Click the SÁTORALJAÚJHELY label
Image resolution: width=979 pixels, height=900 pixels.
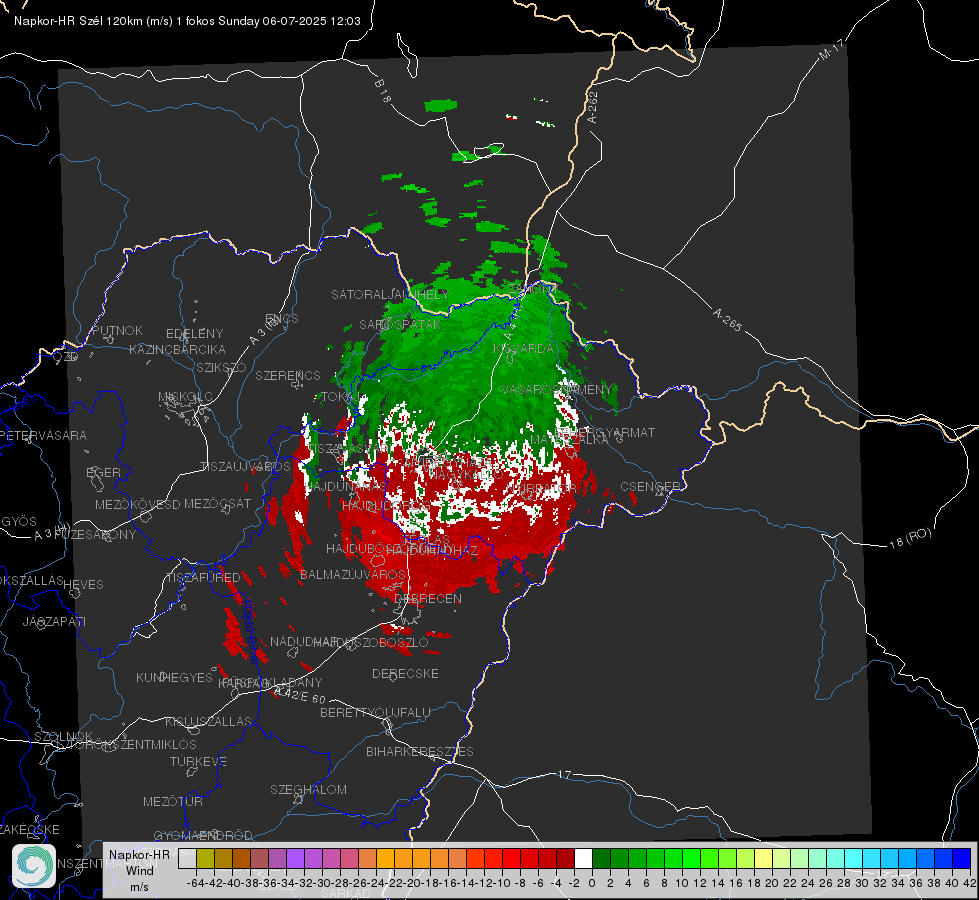click(390, 294)
